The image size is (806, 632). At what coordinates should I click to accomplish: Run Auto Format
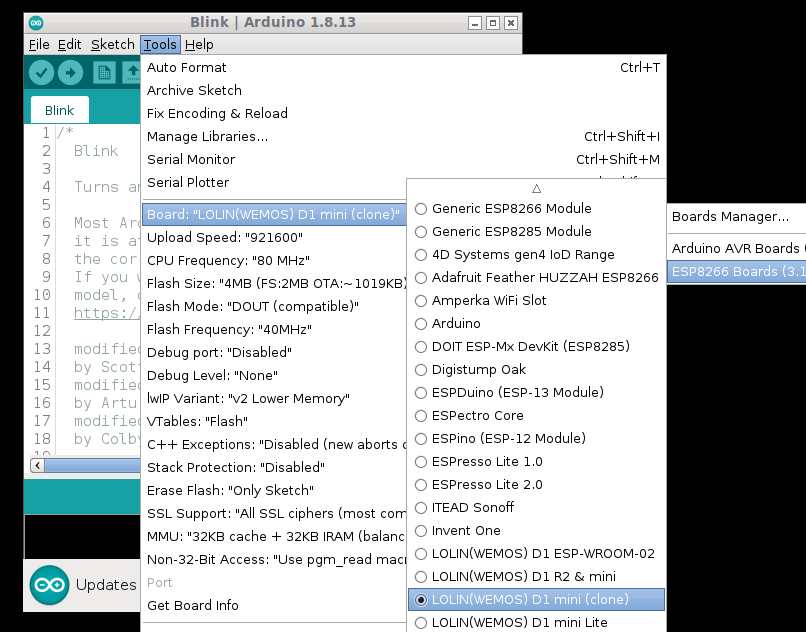click(404, 68)
